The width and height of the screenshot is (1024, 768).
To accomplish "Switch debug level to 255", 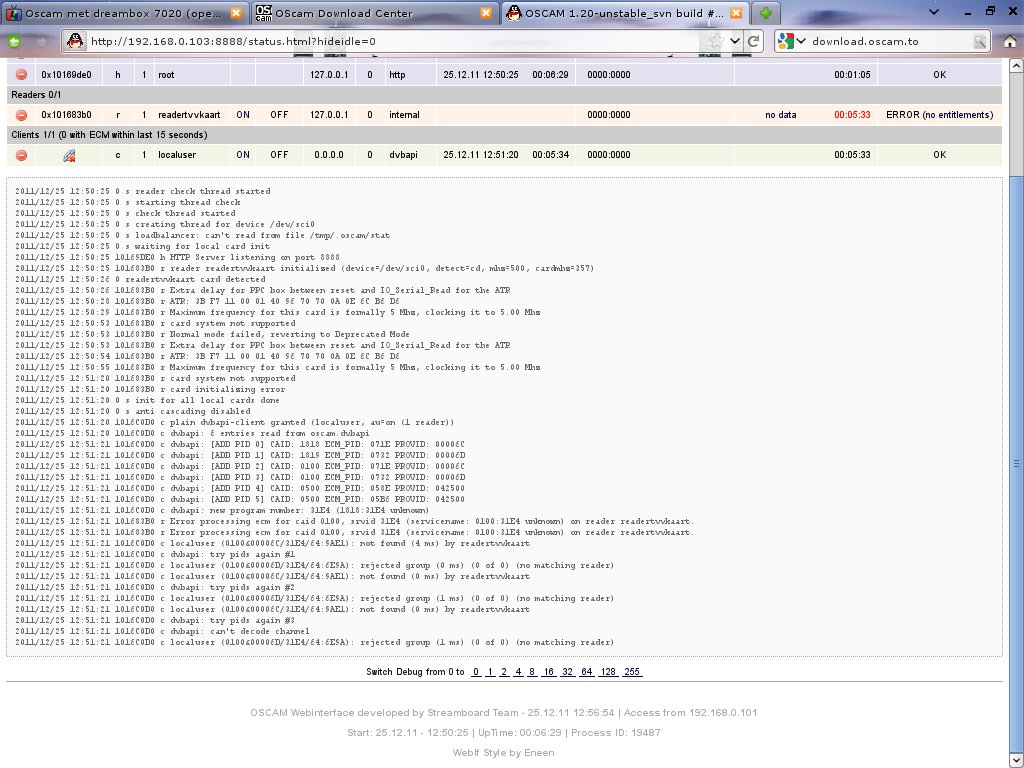I will (x=632, y=672).
